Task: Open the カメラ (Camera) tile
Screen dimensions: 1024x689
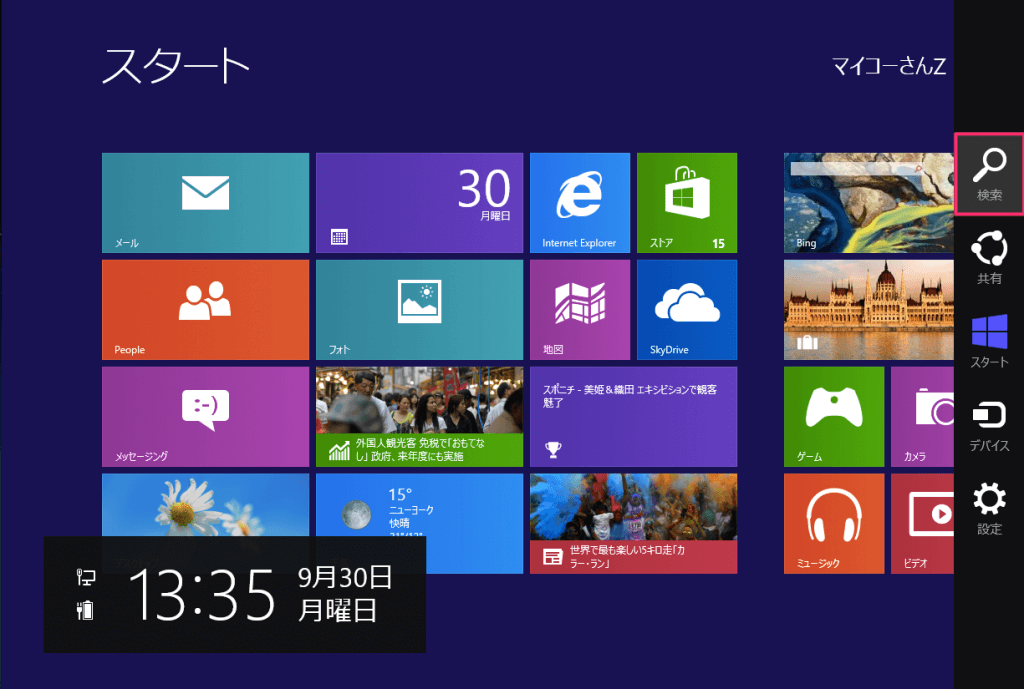Action: point(922,417)
